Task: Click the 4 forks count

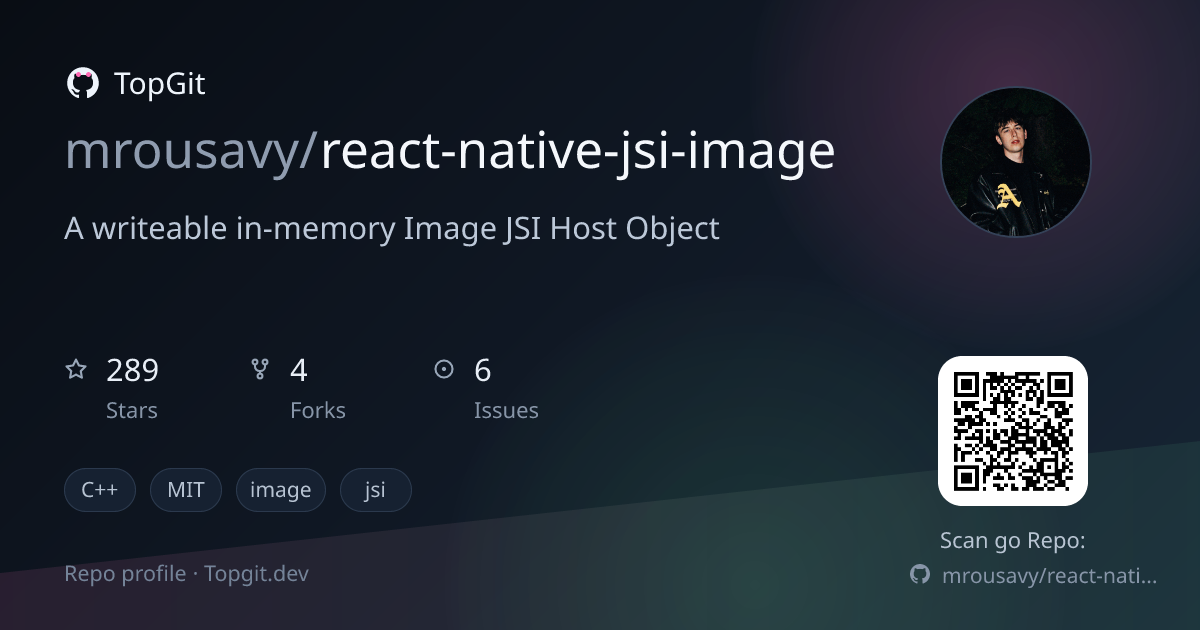Action: [x=299, y=371]
